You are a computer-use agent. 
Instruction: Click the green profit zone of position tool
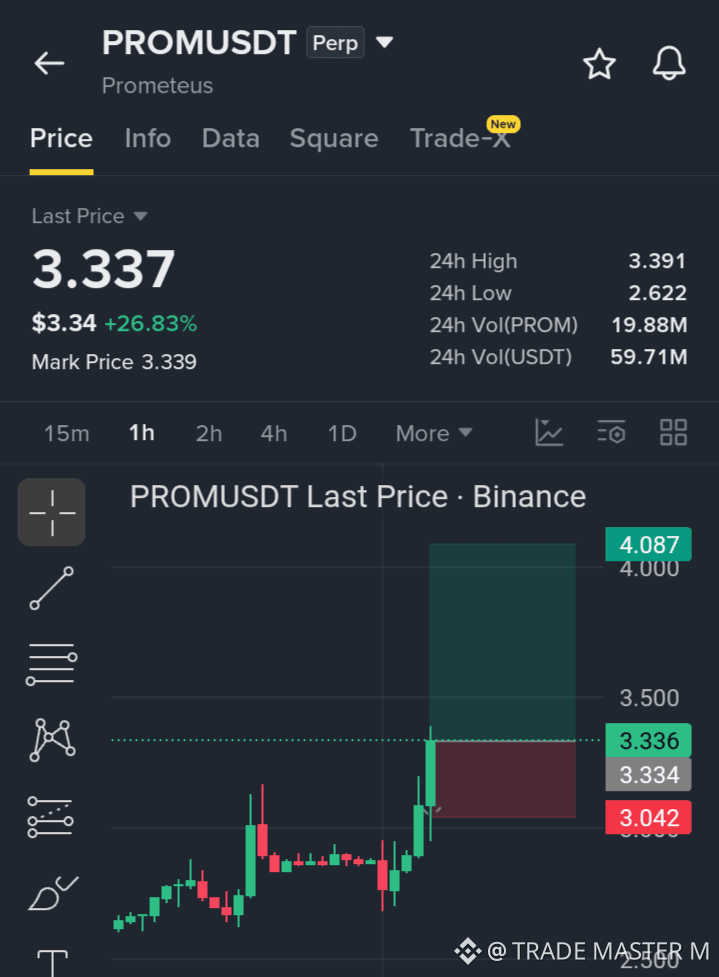502,642
